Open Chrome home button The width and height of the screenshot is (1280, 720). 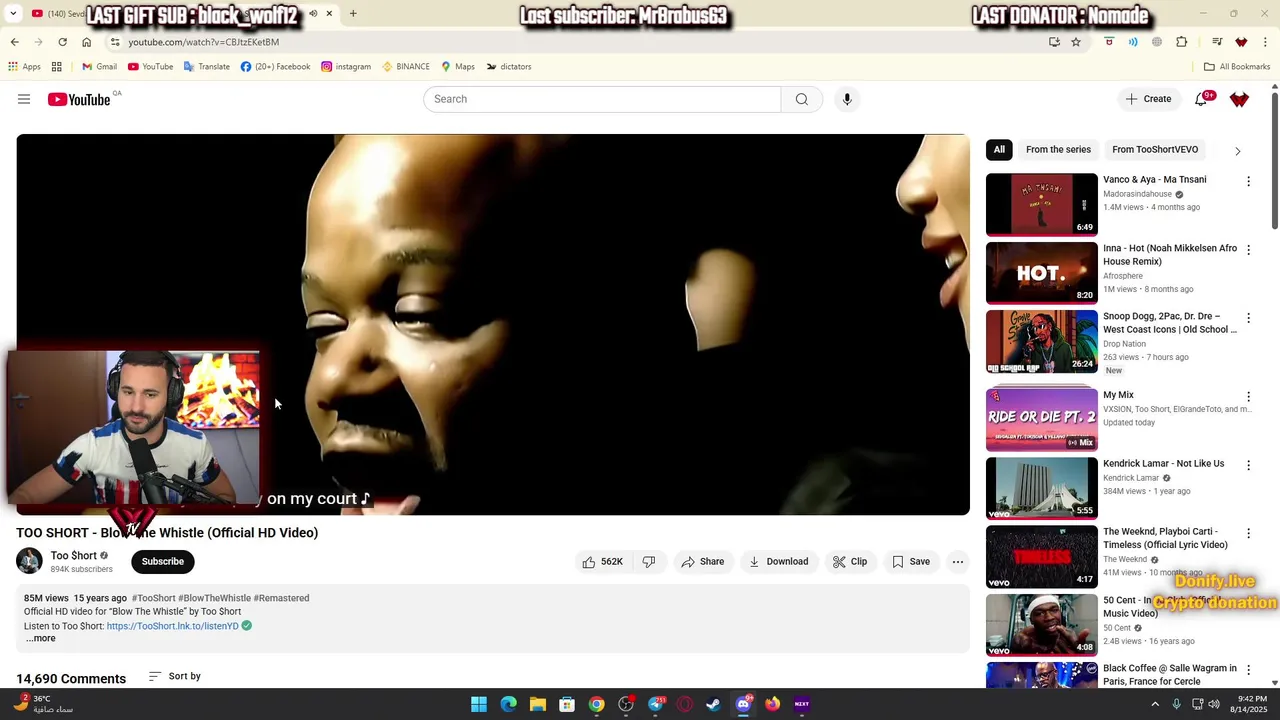[86, 42]
